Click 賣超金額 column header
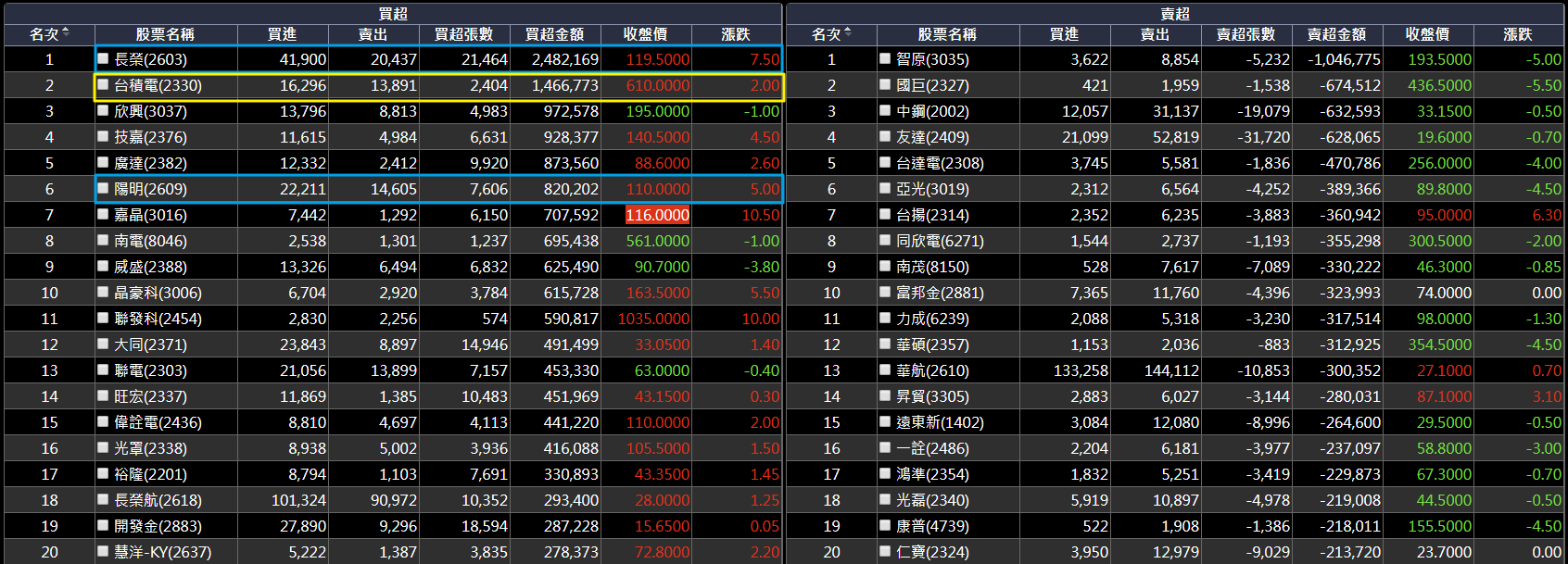 coord(1336,34)
